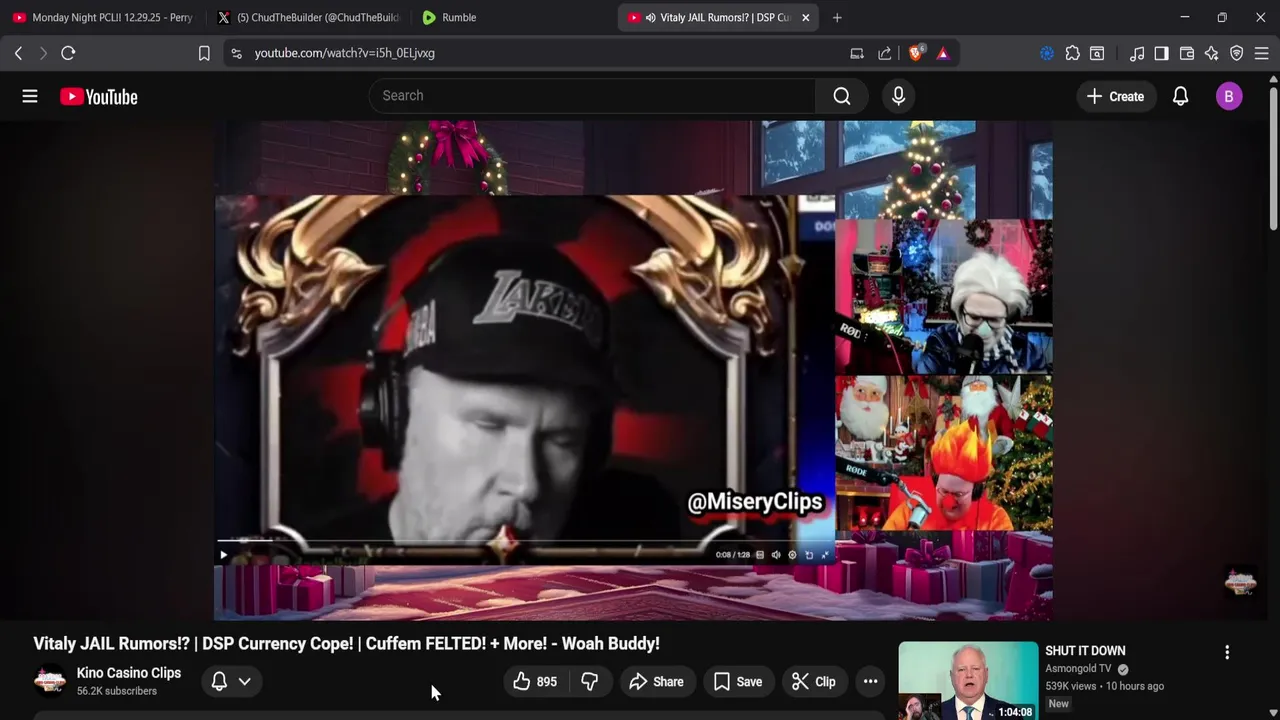Screen dimensions: 1280x720
Task: Open Asmongold TV channel link
Action: [x=1078, y=669]
